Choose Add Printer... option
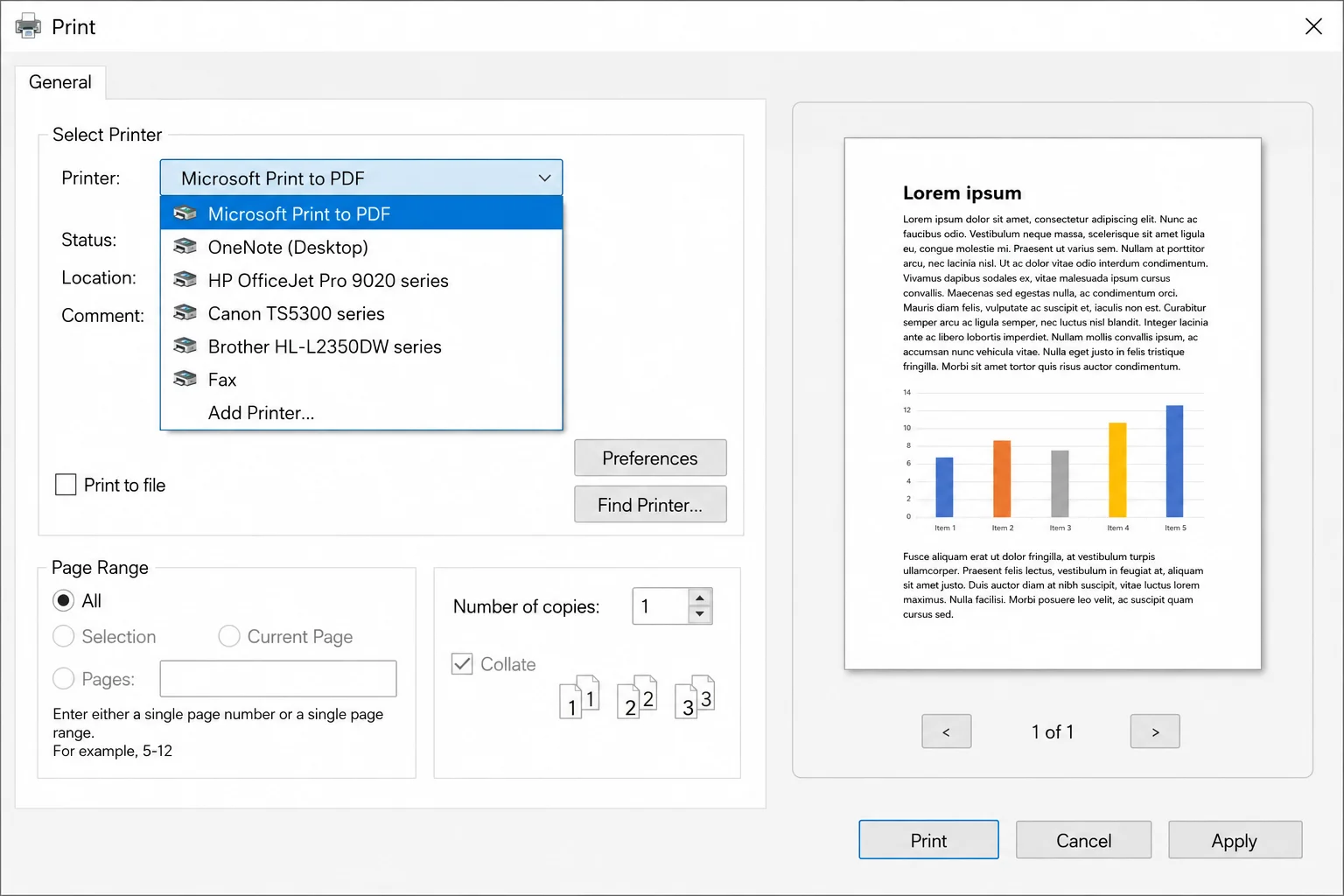The height and width of the screenshot is (896, 1344). [x=361, y=413]
